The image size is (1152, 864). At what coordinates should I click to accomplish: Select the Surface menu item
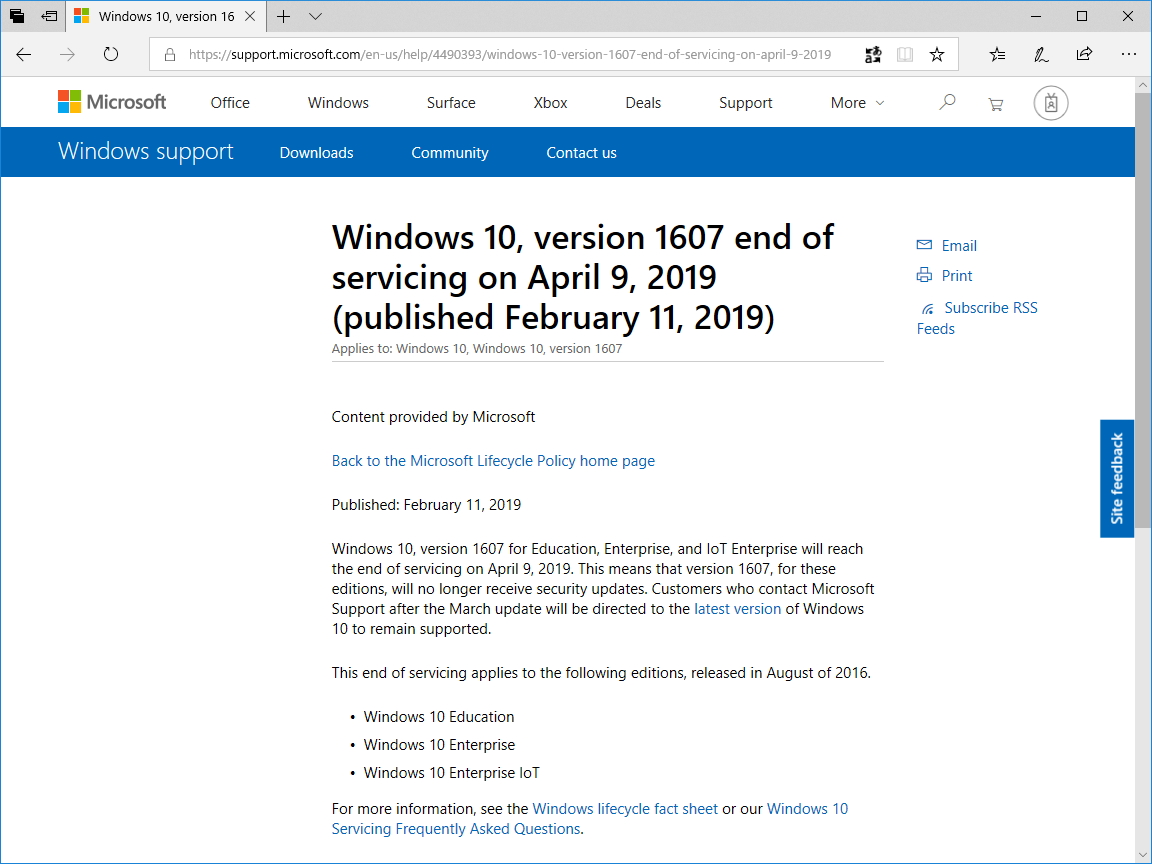pyautogui.click(x=451, y=103)
